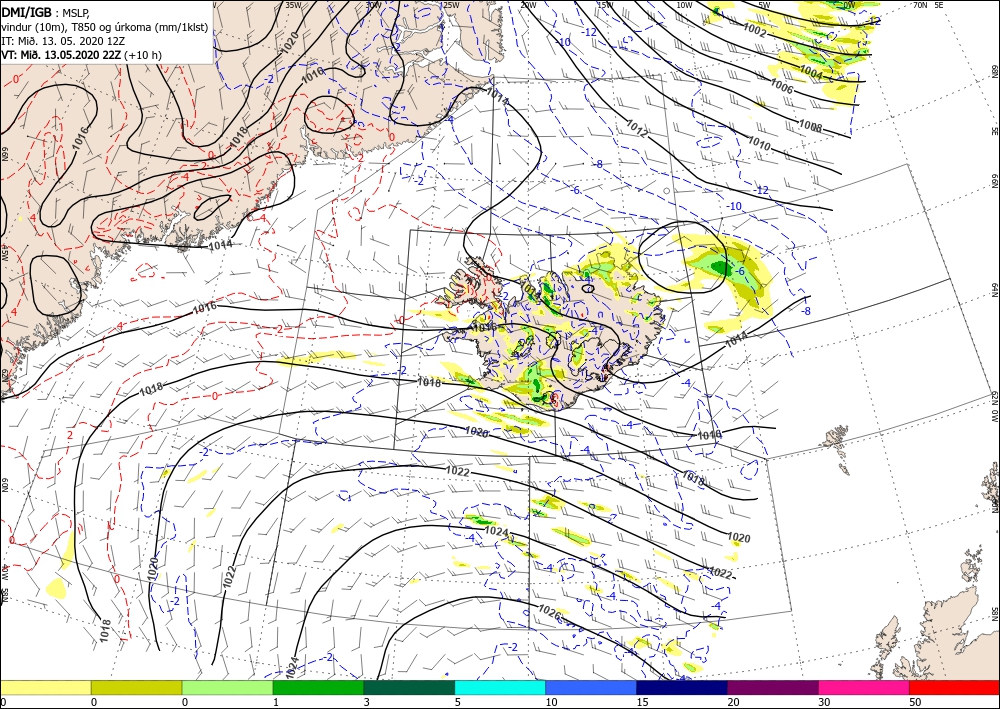The image size is (1000, 709).
Task: Click the legend scale value '30'
Action: (825, 702)
